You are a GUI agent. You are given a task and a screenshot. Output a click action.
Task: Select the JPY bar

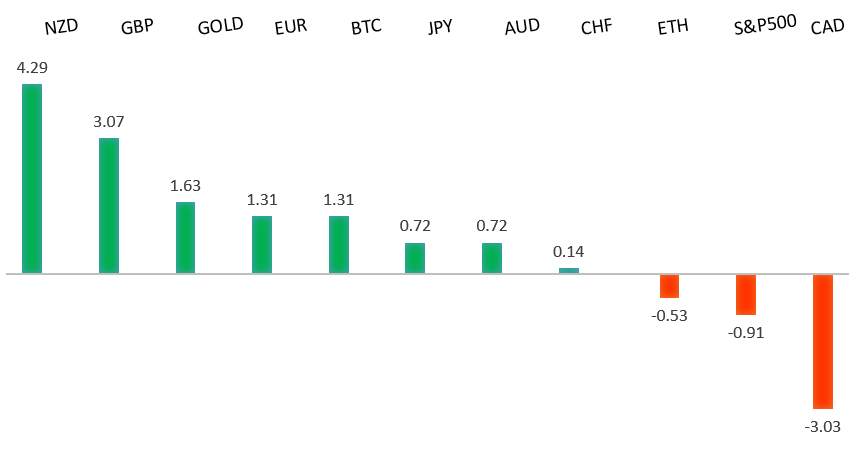click(x=415, y=257)
